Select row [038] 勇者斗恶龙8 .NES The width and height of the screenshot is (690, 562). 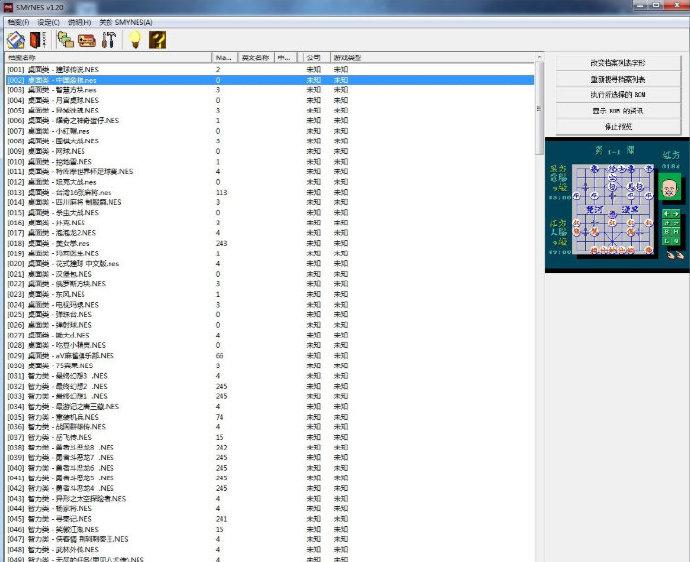[x=270, y=447]
